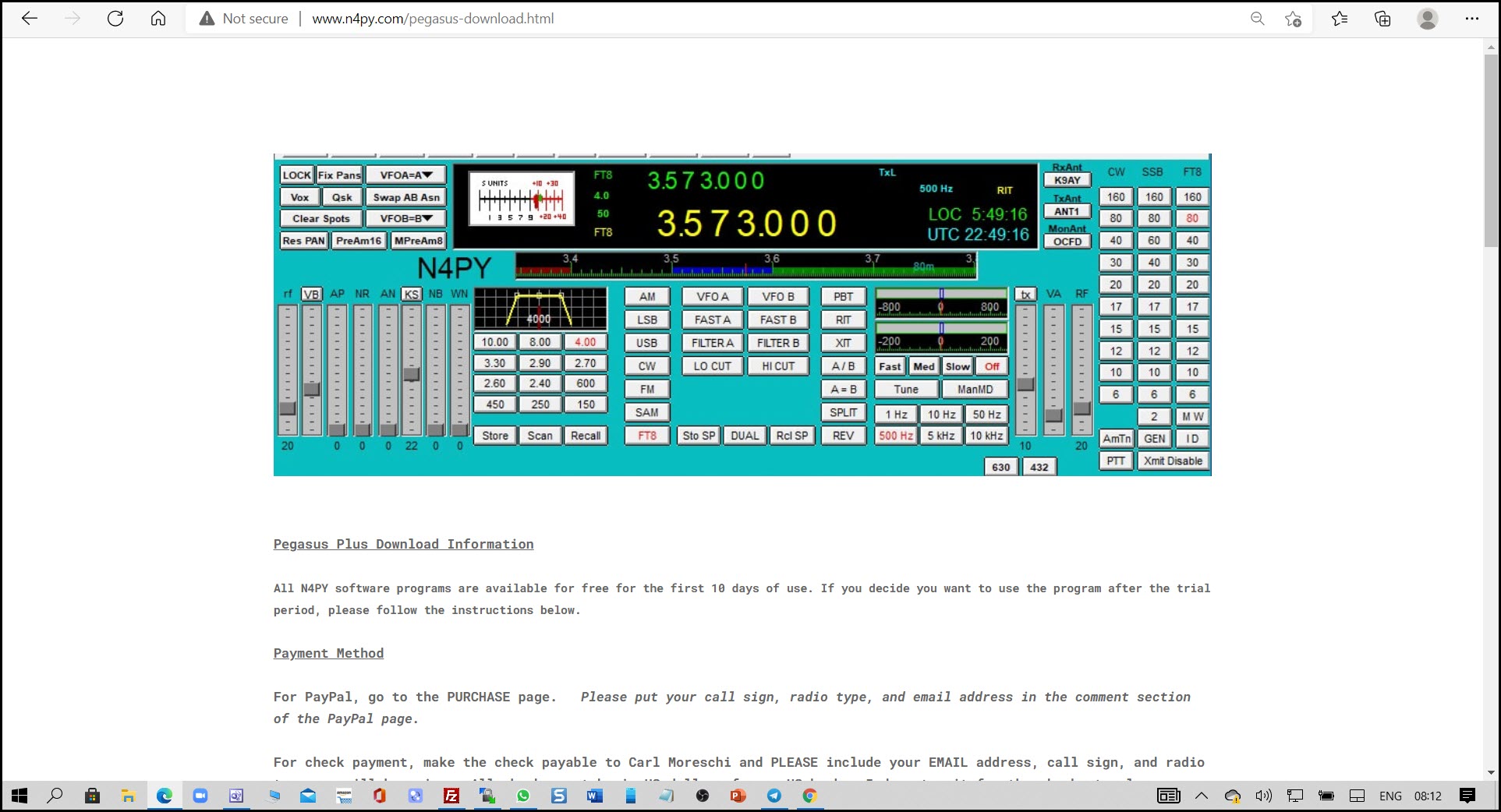Toggle the RIT button

[x=843, y=320]
